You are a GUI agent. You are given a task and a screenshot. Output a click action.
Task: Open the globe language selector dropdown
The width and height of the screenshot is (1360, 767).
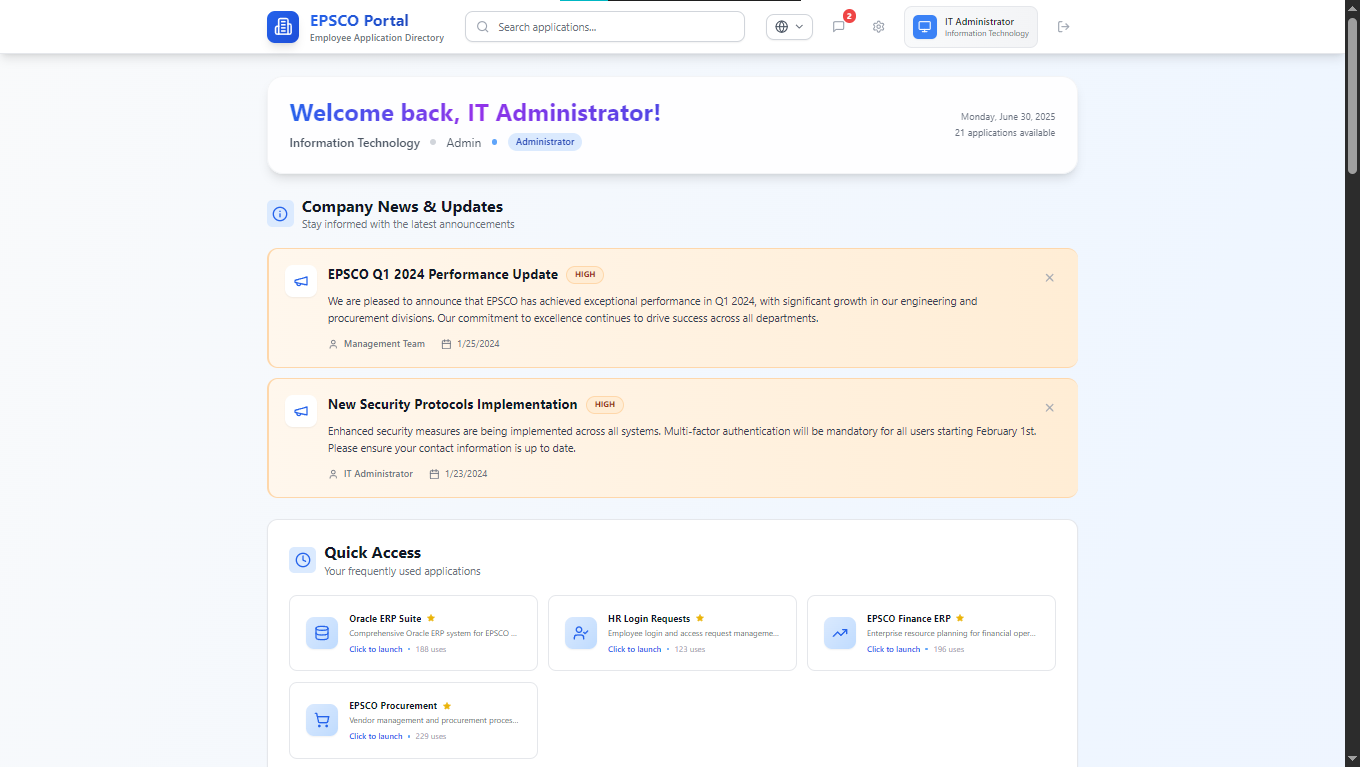tap(789, 27)
